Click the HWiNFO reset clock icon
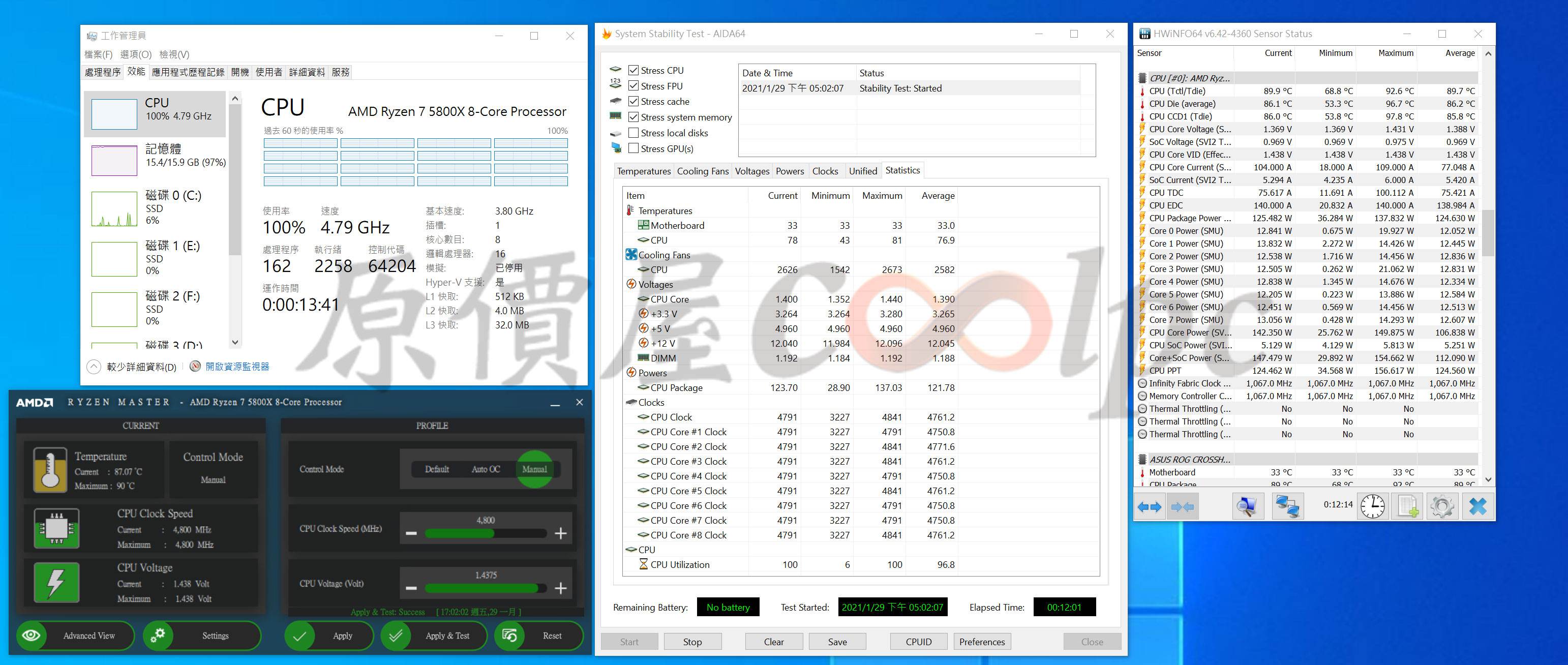Viewport: 1568px width, 665px height. [x=1373, y=506]
